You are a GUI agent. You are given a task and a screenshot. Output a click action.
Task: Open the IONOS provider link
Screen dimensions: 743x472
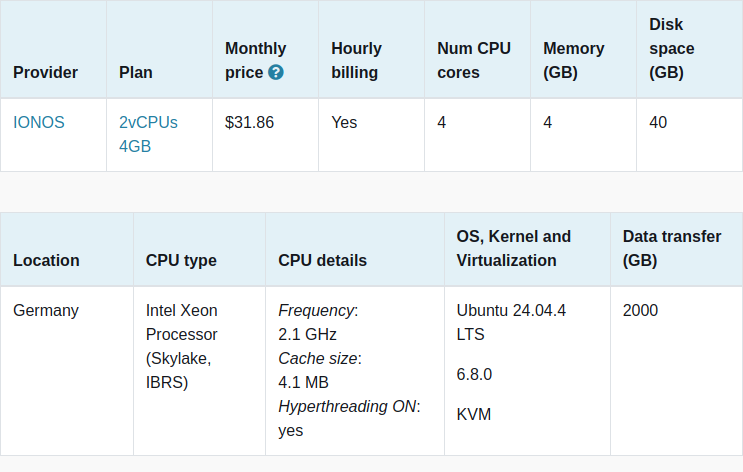pyautogui.click(x=39, y=123)
